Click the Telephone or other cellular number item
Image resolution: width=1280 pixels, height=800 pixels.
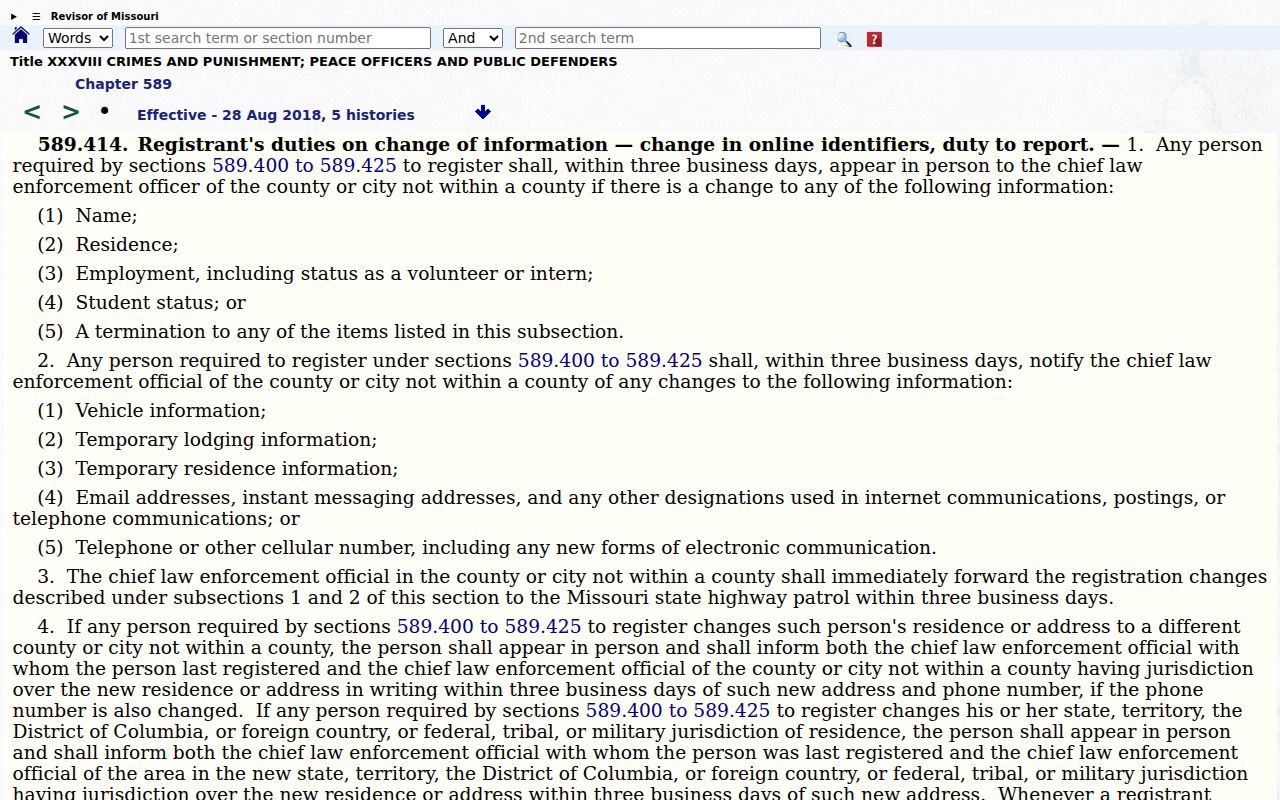click(487, 548)
